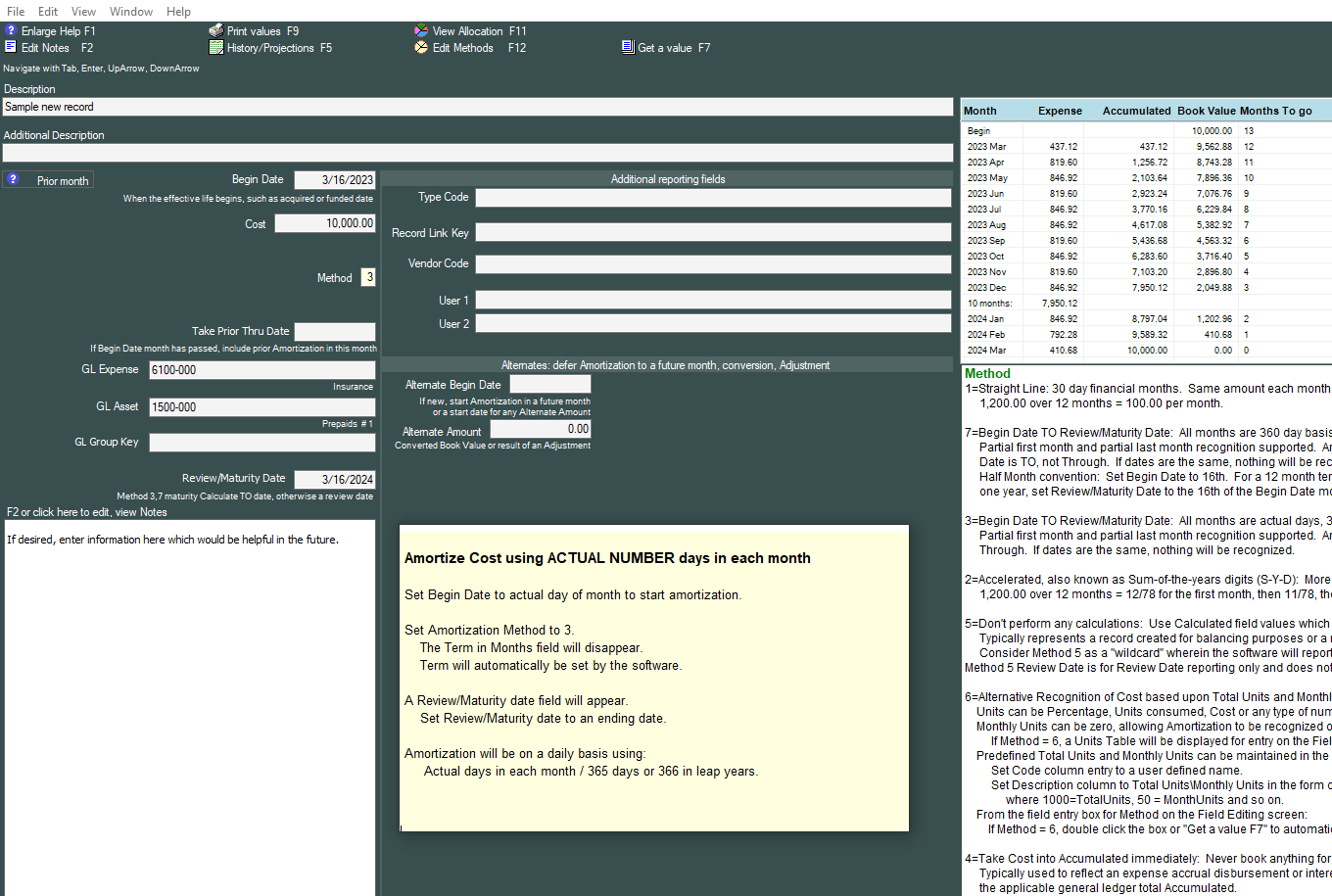Click the green Method heading
The width and height of the screenshot is (1332, 896).
tap(987, 373)
